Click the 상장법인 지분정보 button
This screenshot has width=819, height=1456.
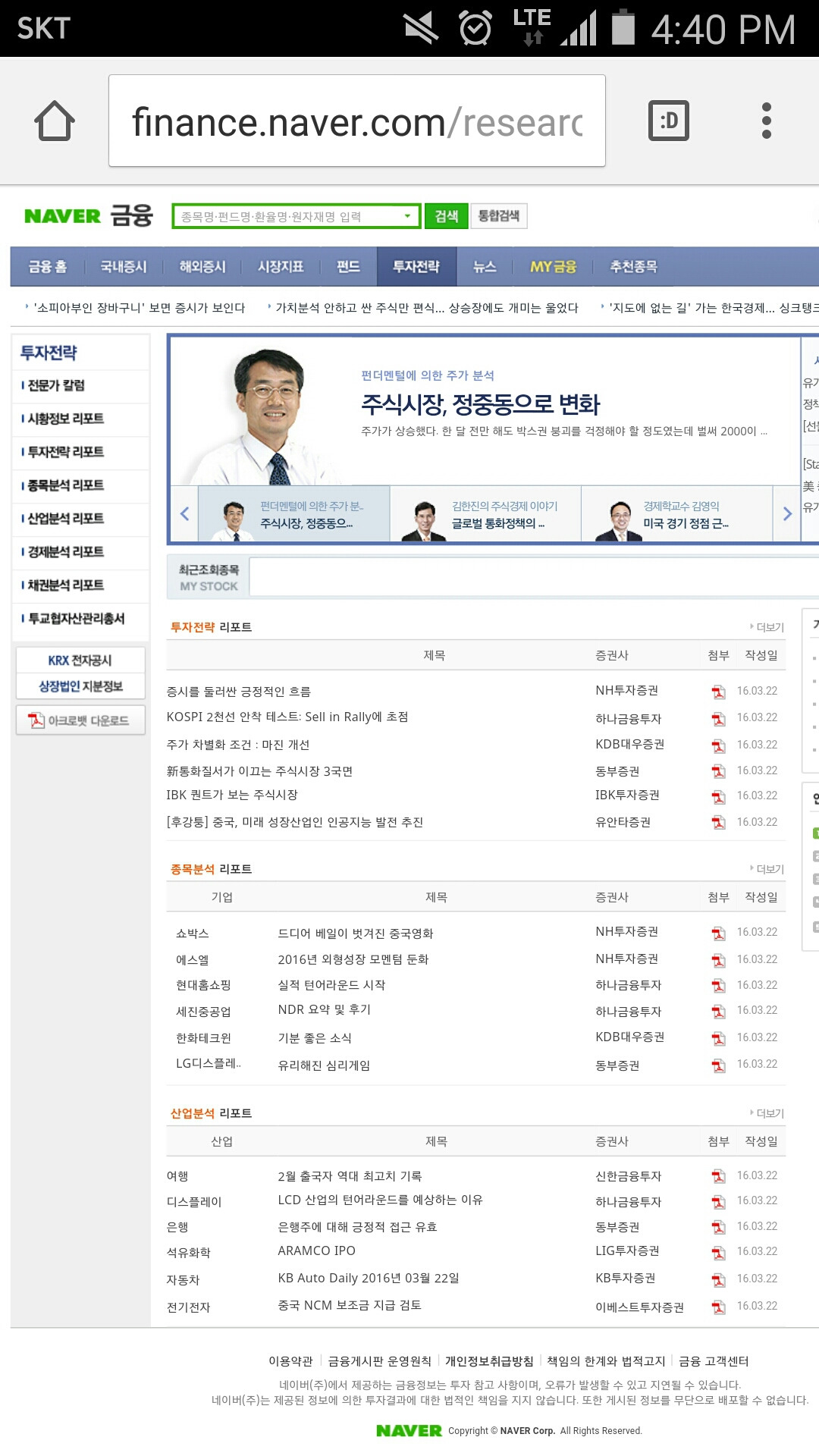coord(80,686)
